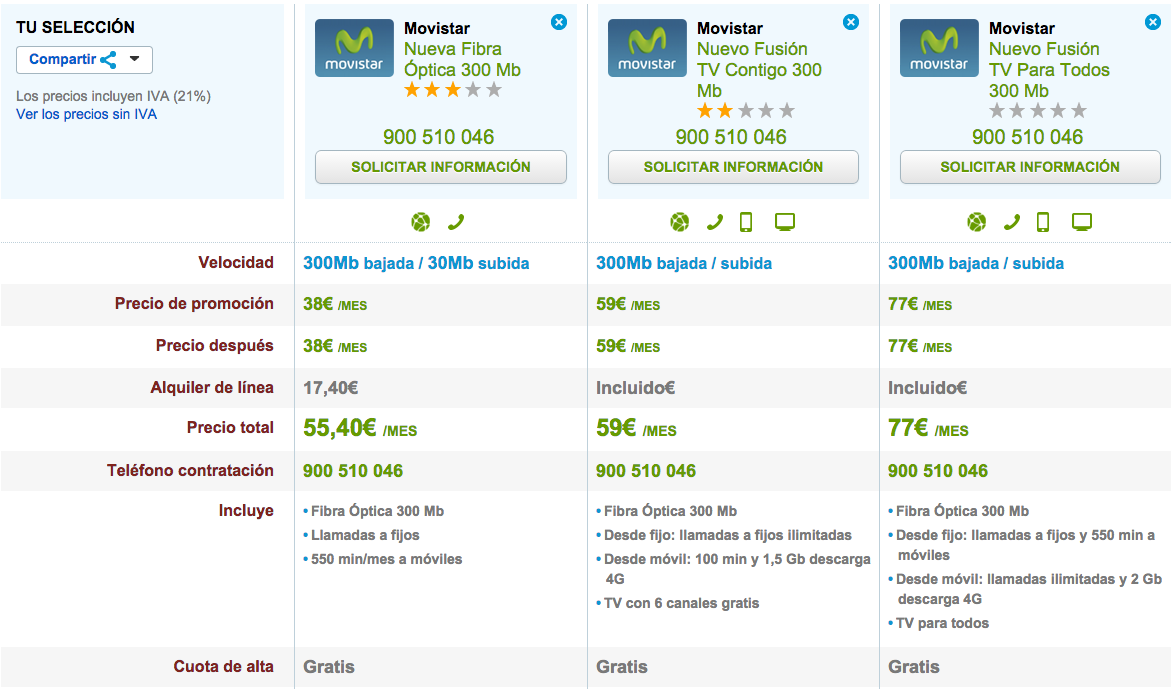Click header phone number 900 510 046 of Fusión TV Contigo

tap(731, 137)
